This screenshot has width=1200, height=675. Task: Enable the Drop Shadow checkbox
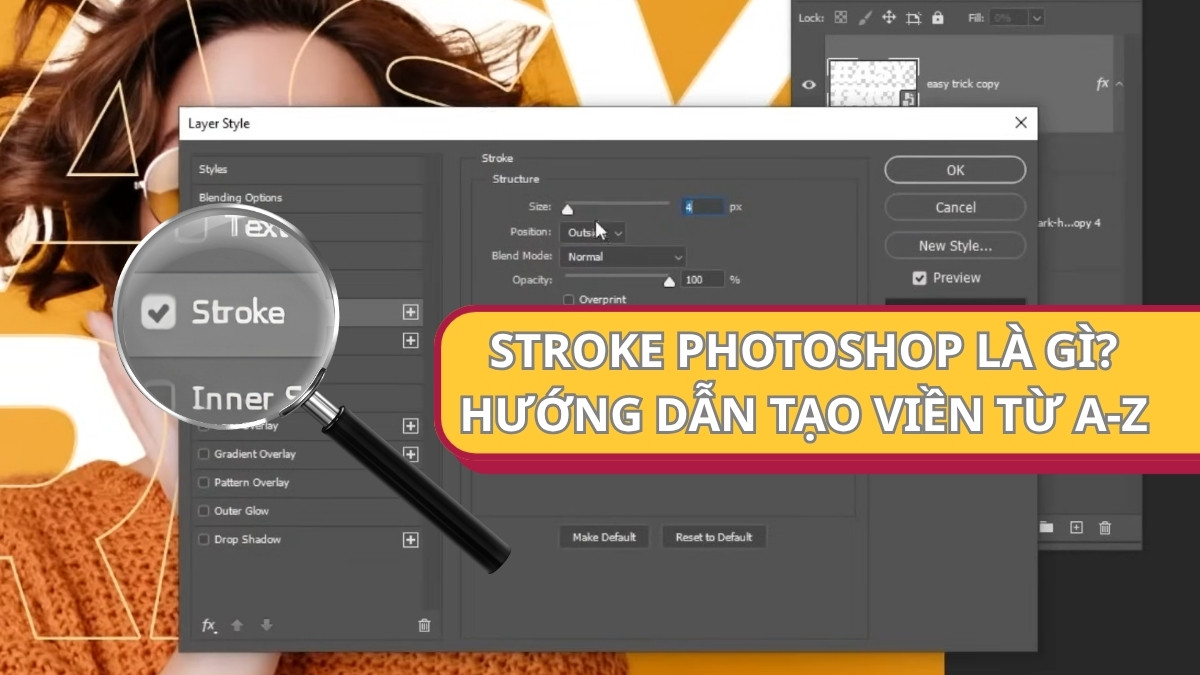click(204, 540)
